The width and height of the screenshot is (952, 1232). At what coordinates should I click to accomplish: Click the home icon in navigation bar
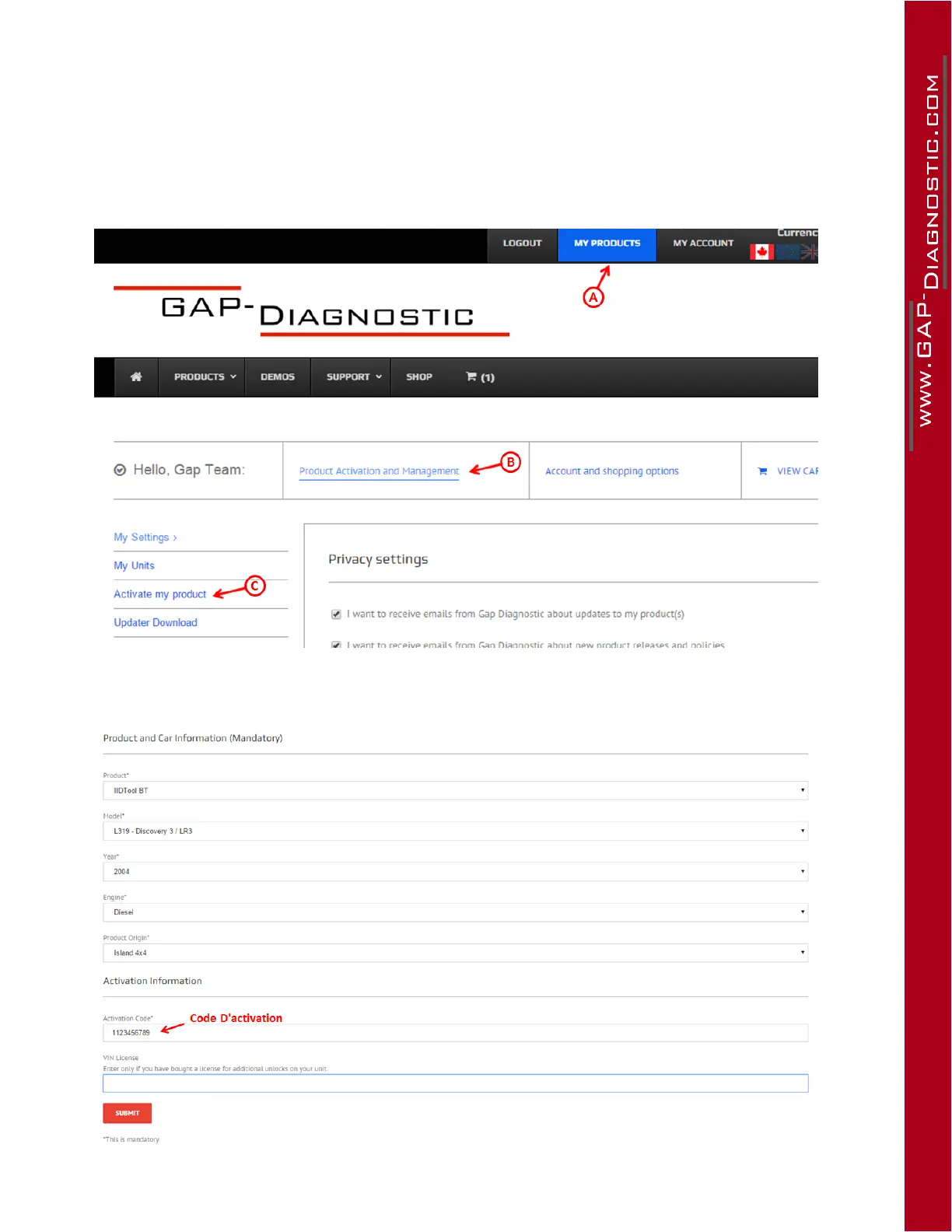(x=136, y=377)
